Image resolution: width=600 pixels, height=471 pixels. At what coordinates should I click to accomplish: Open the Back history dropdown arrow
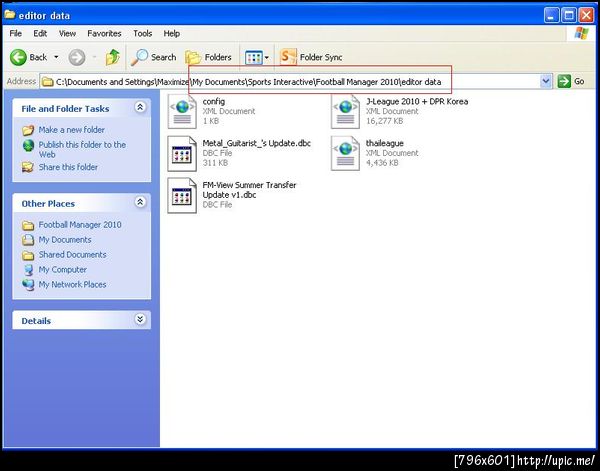(x=56, y=57)
